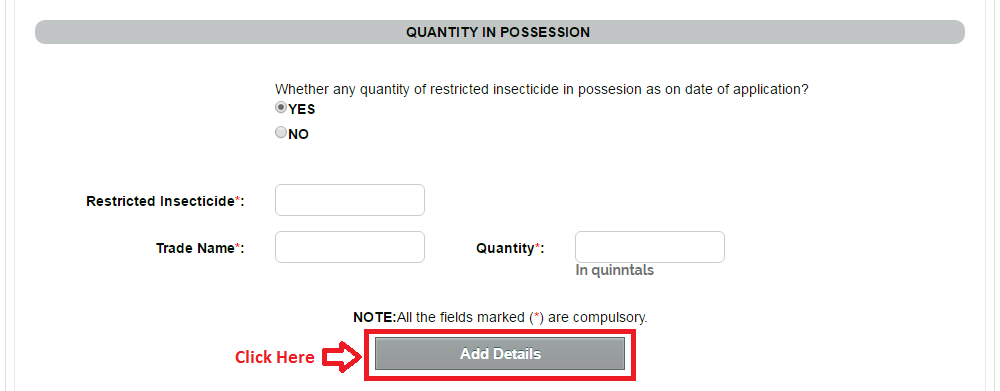Click the red asterisk after Trade Name
Image resolution: width=1000 pixels, height=391 pixels.
click(x=238, y=247)
